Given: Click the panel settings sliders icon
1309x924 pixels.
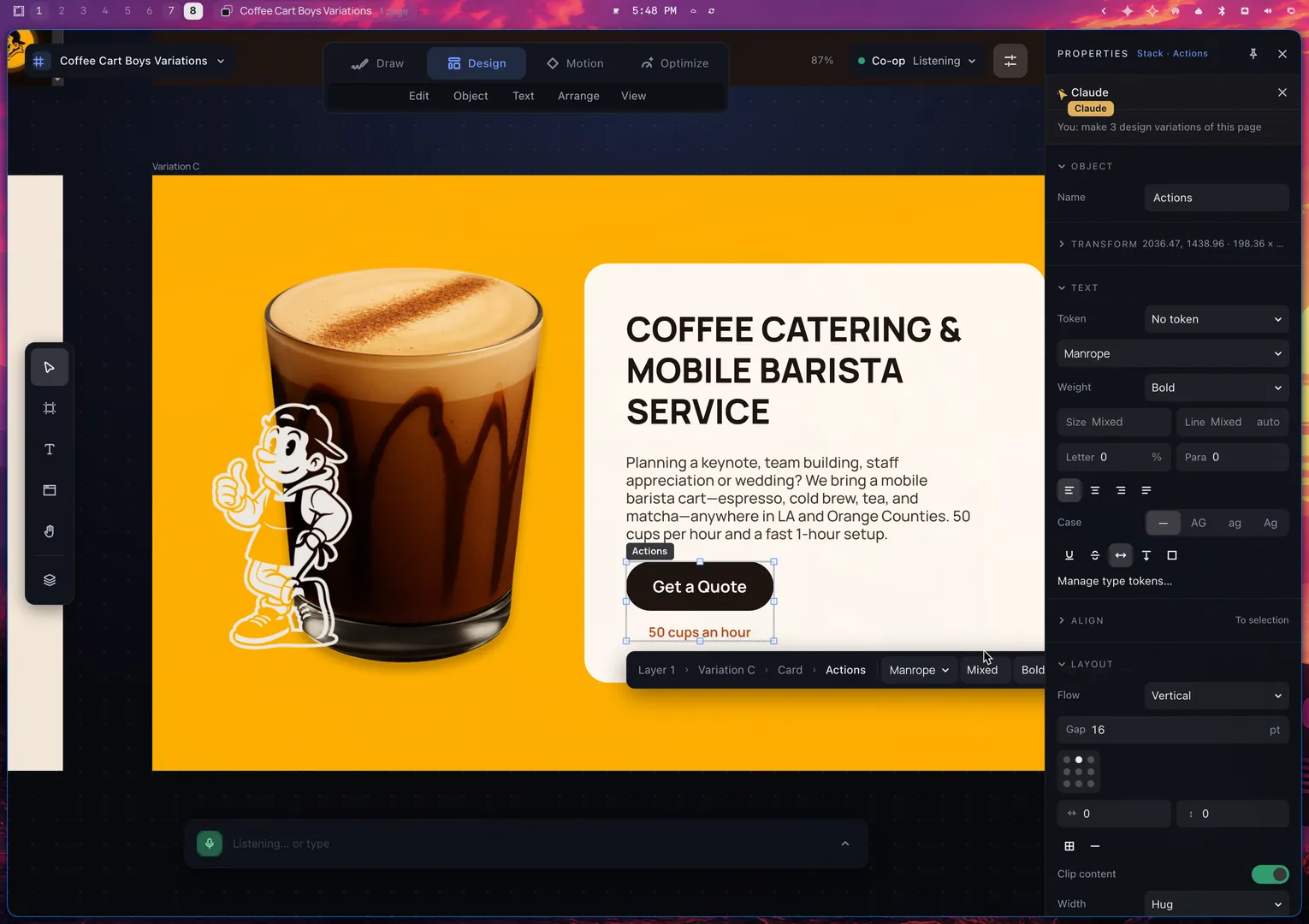Looking at the screenshot, I should pos(1010,61).
